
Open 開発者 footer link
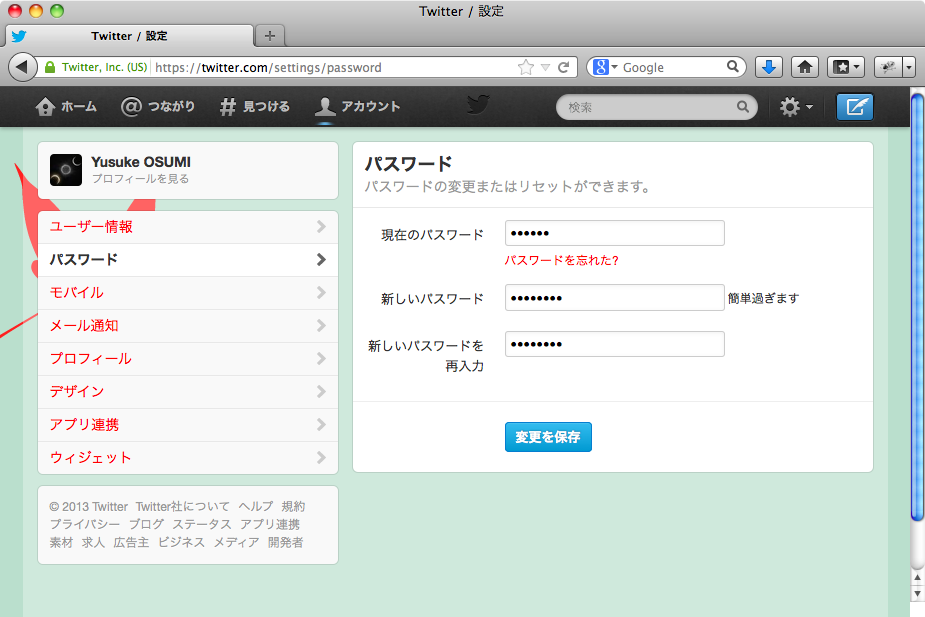[x=286, y=542]
